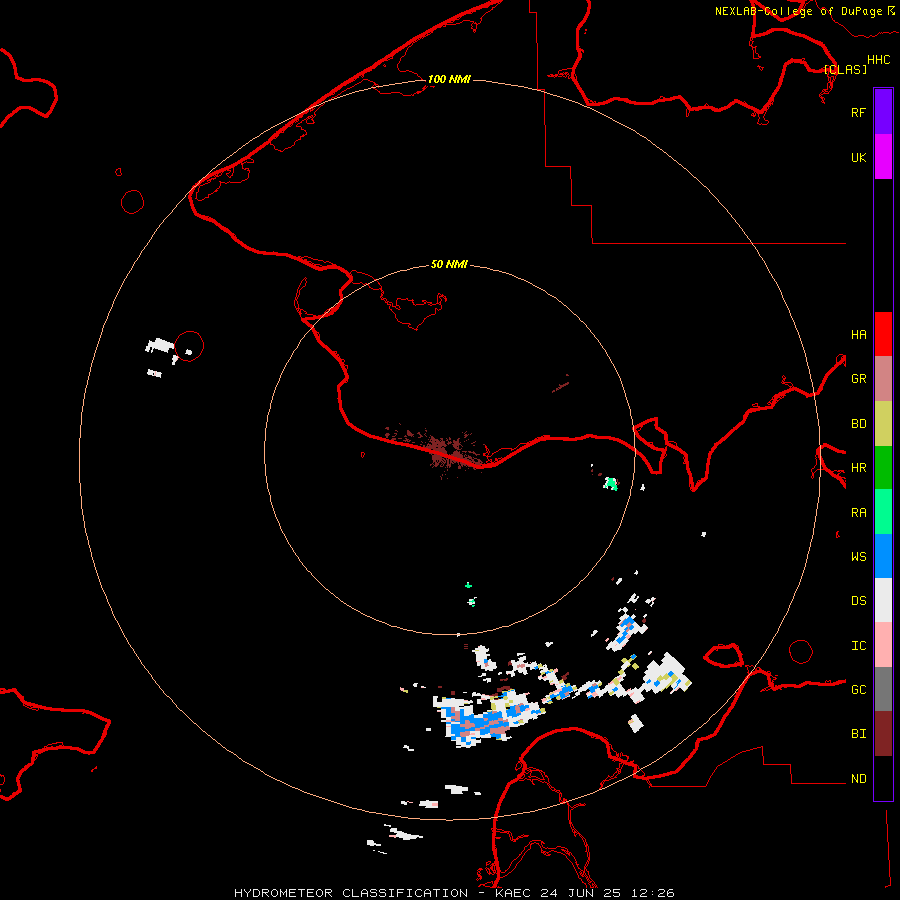Screen dimensions: 900x900
Task: Click the UK magenta legend swatch
Action: point(883,157)
